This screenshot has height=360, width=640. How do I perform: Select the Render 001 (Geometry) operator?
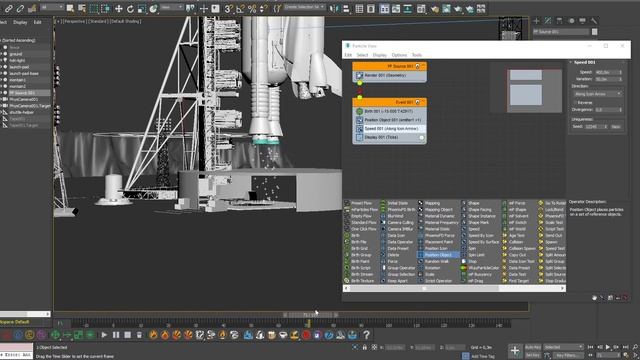coord(389,76)
